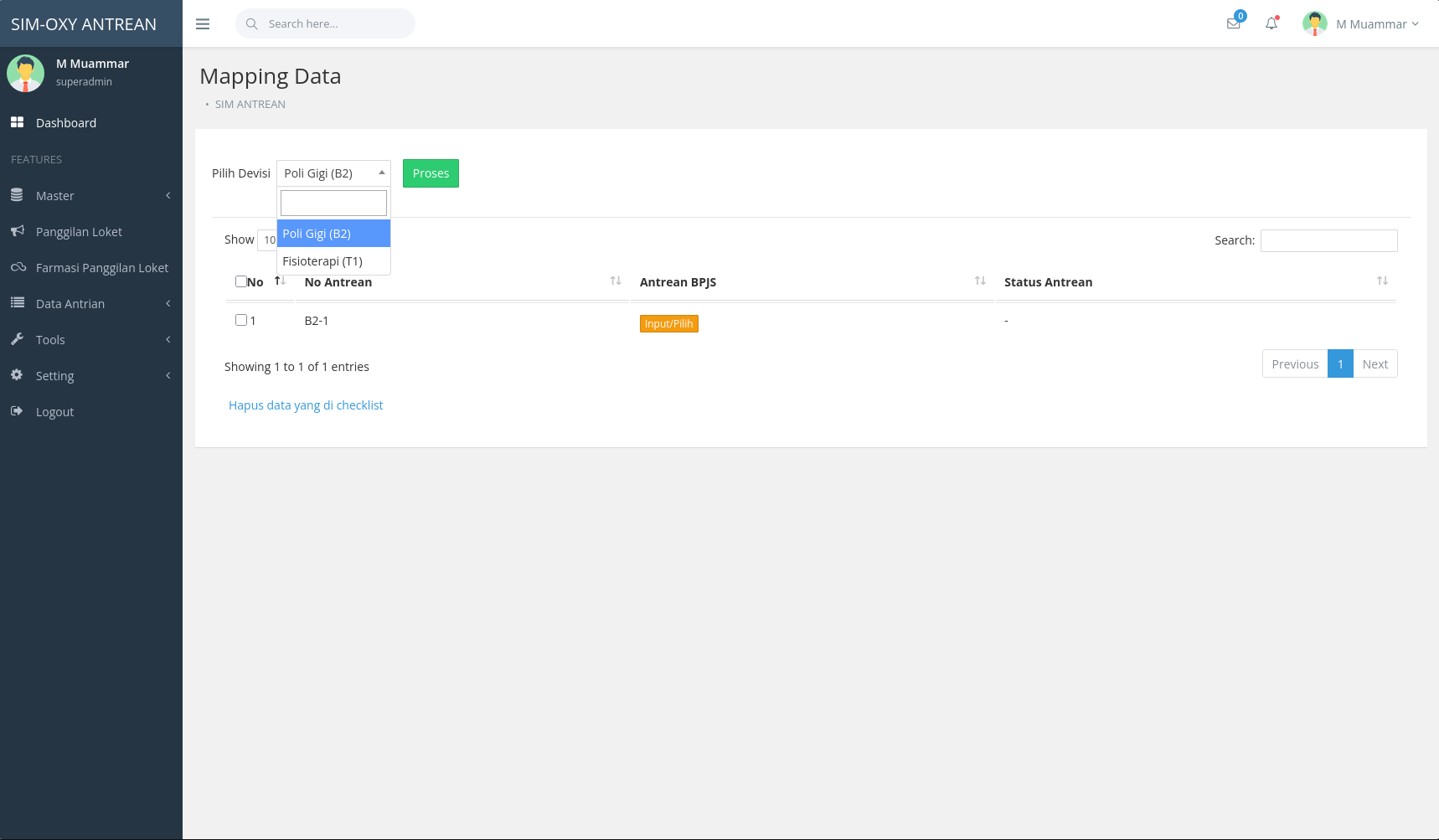Select page 1 in pagination
Viewport: 1439px width, 840px height.
coord(1340,364)
